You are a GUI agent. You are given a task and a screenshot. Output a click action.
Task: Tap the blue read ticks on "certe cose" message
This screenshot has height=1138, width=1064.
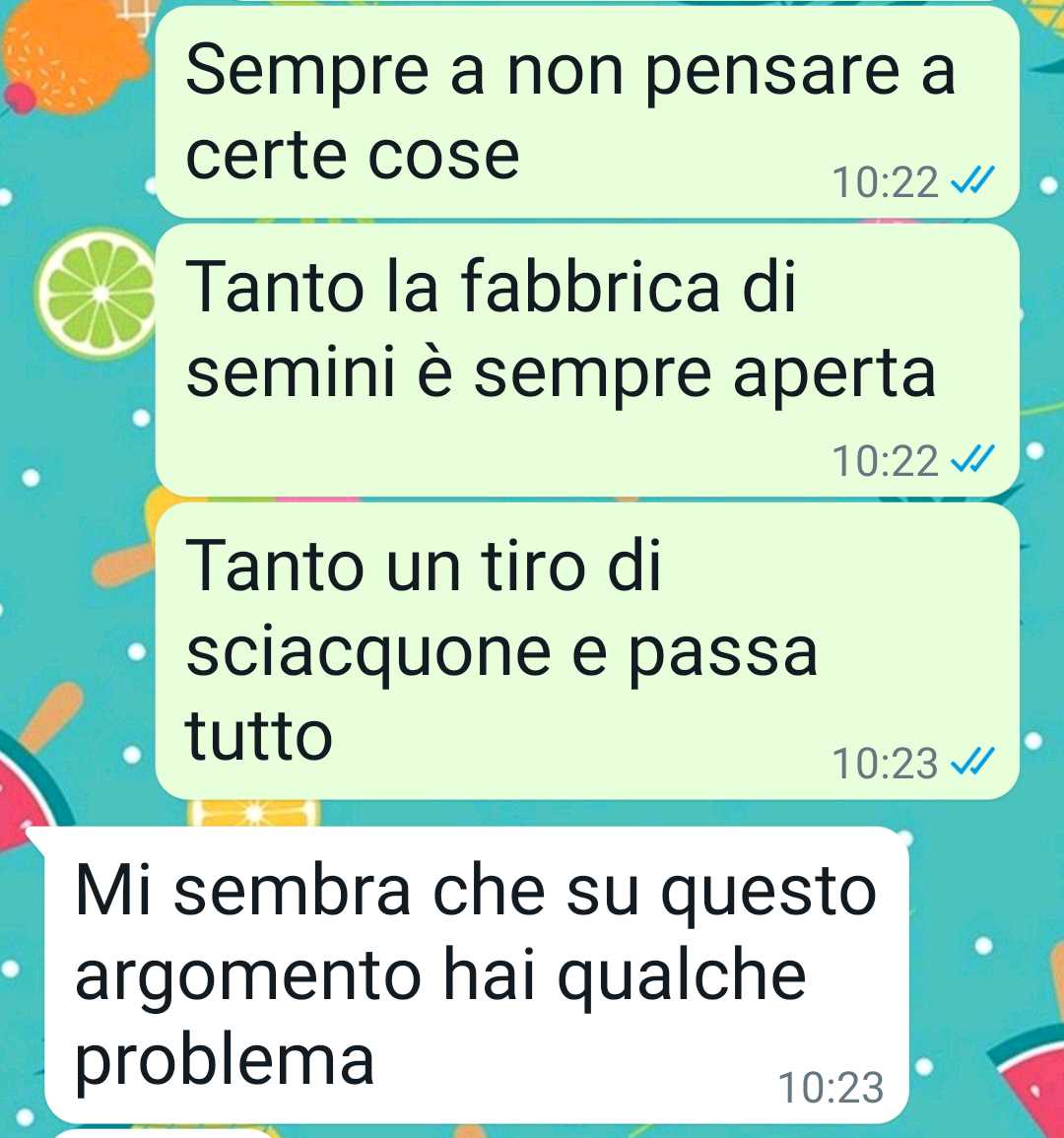coord(972,180)
